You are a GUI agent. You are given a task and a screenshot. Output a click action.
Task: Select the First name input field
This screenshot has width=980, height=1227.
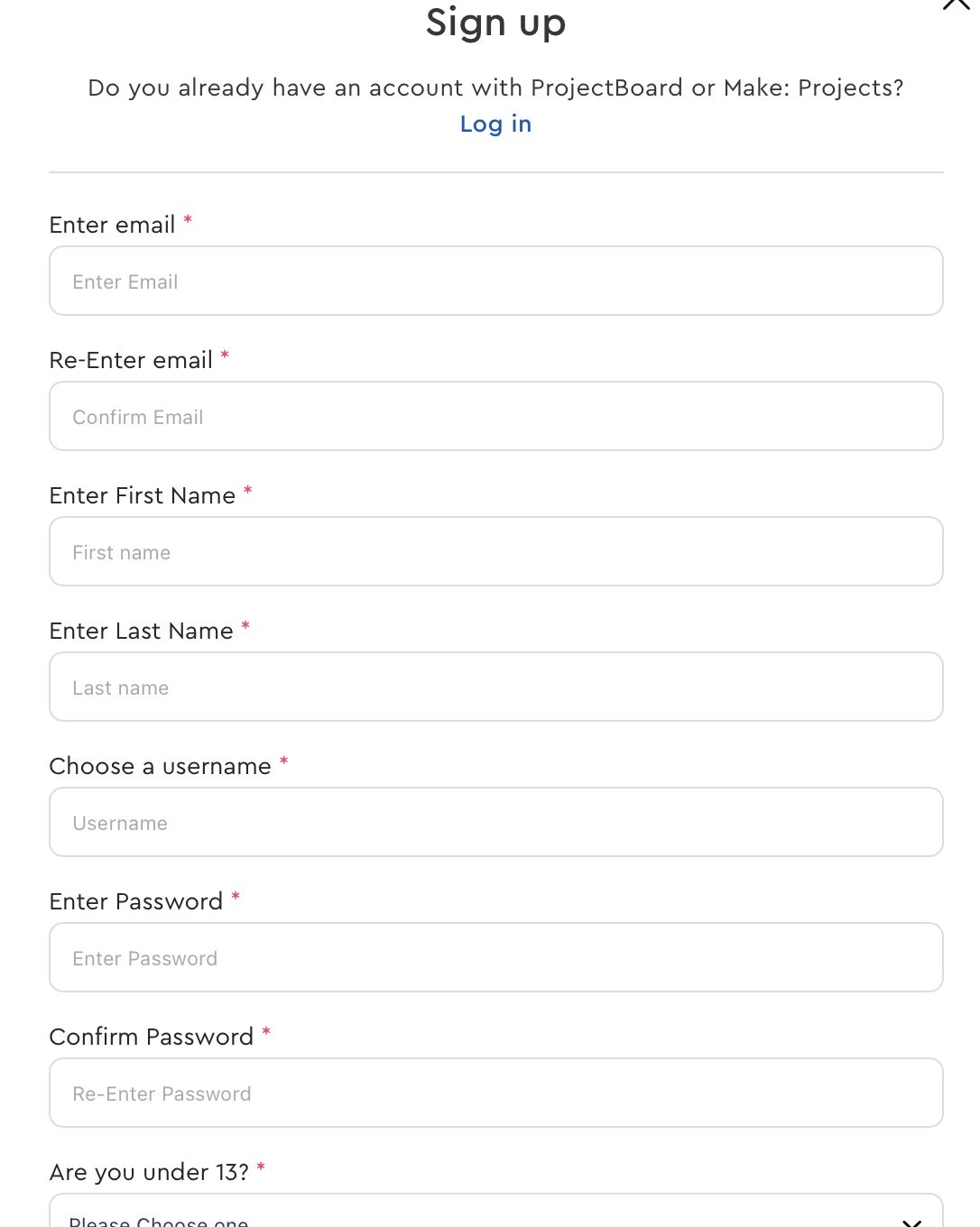[x=496, y=551]
